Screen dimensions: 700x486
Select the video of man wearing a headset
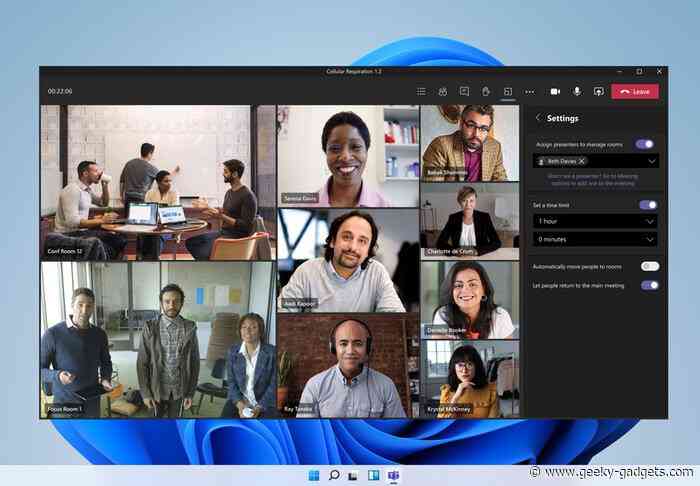348,366
